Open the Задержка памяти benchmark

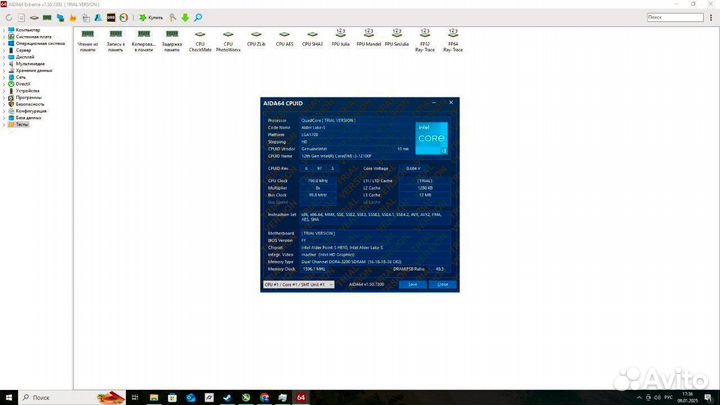(x=172, y=40)
